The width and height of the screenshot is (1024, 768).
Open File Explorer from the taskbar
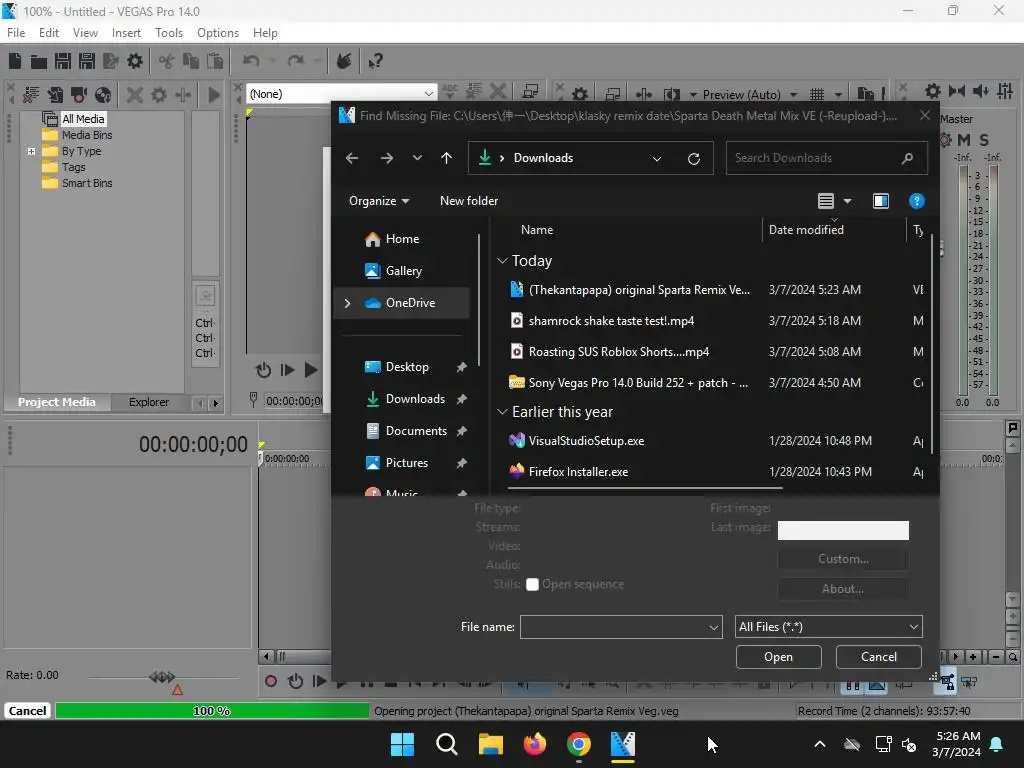coord(490,744)
